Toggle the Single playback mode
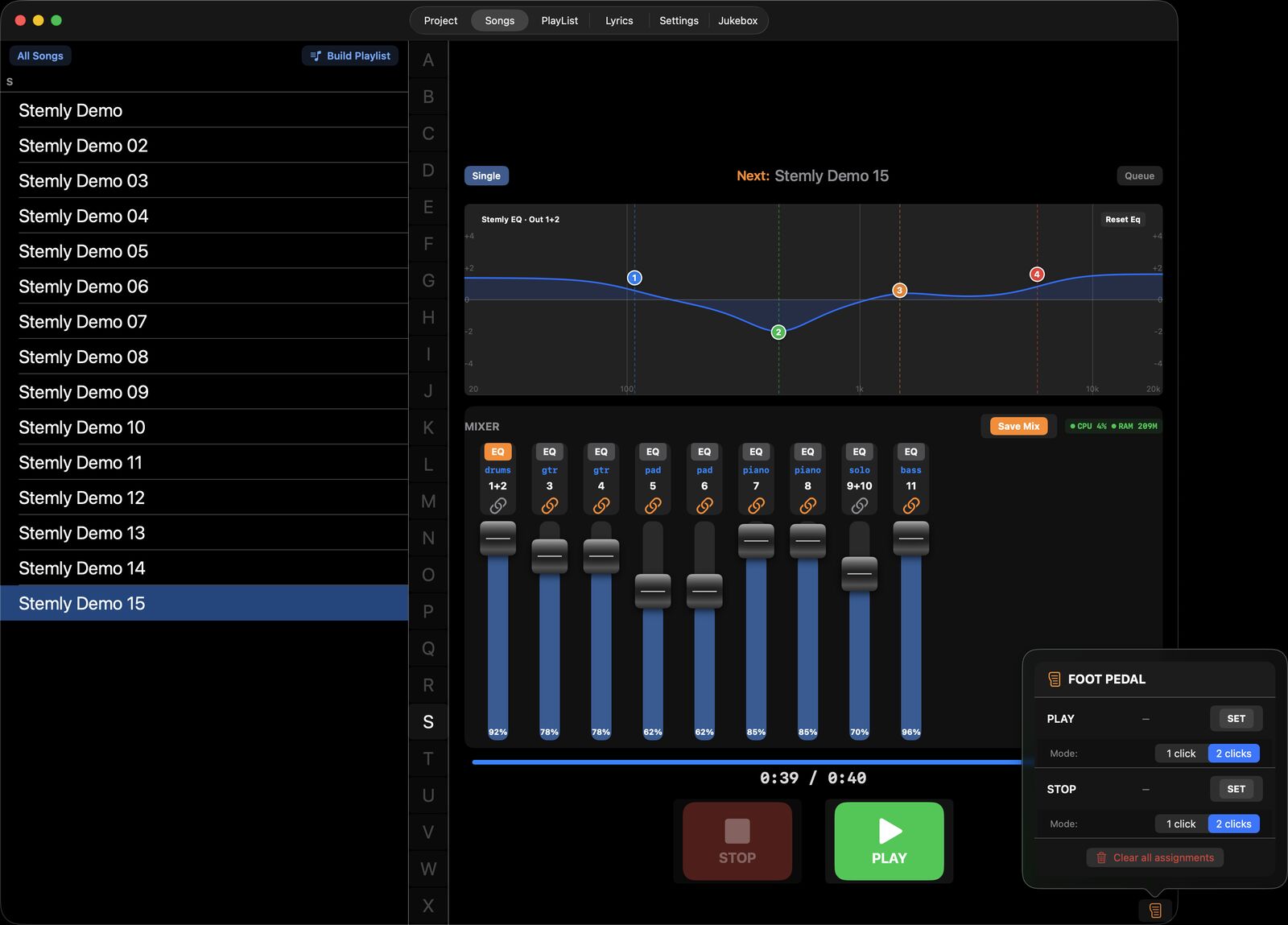Screen dimensions: 1288x925 (486, 176)
